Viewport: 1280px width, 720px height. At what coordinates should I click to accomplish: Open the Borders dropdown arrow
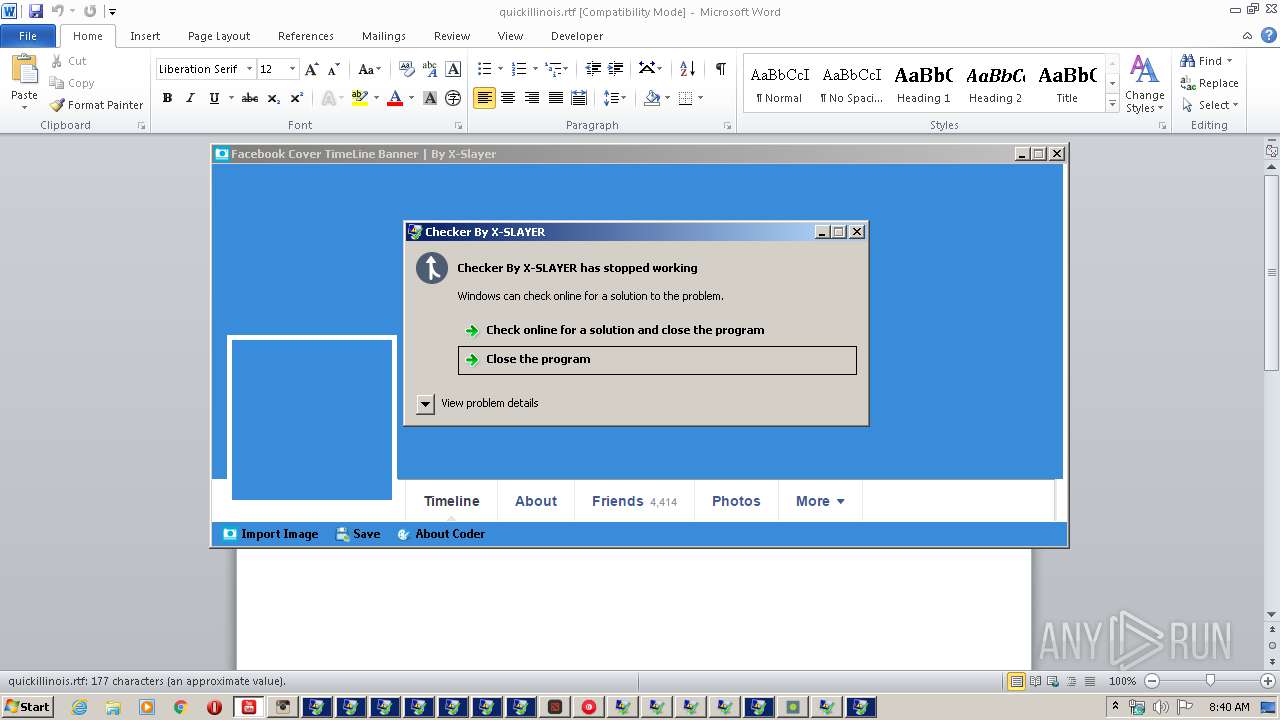[x=700, y=98]
